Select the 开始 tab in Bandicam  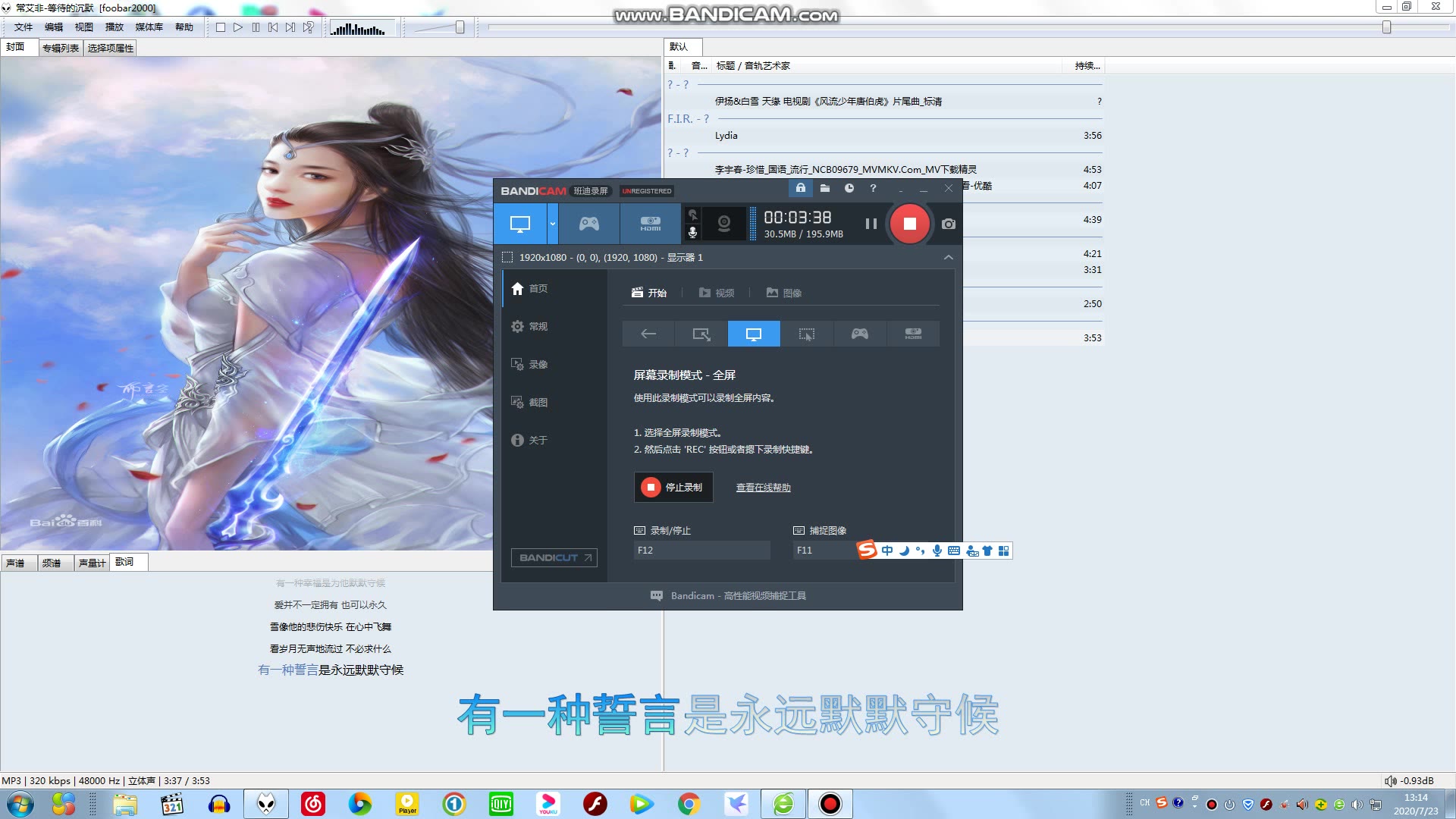coord(649,293)
